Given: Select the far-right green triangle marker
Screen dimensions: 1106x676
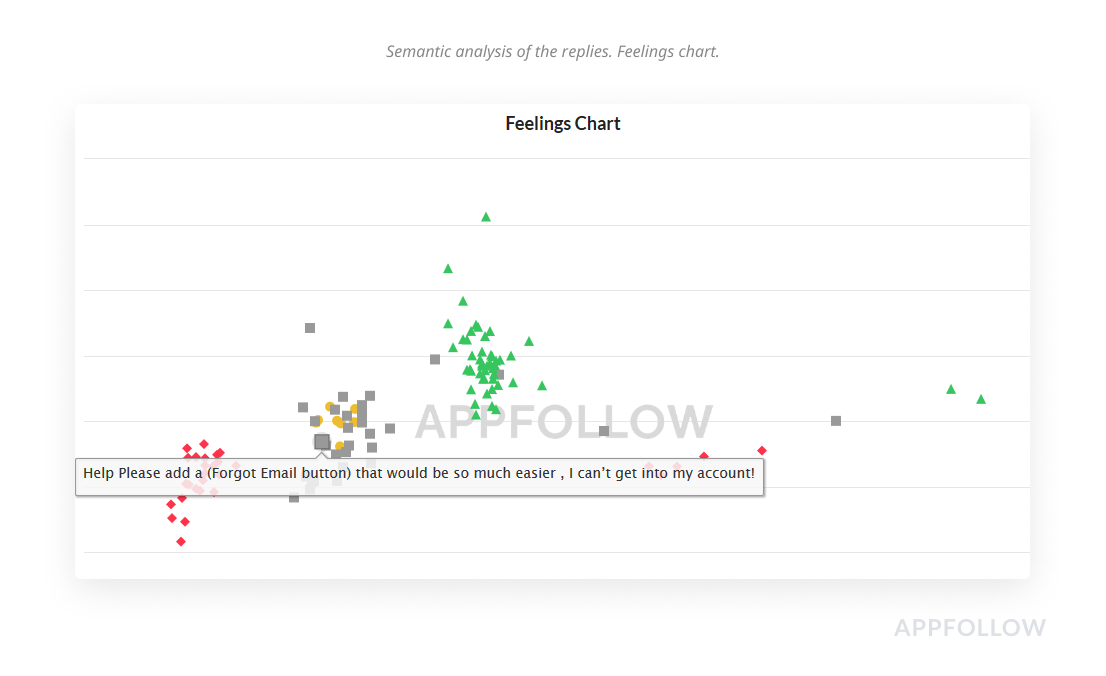Looking at the screenshot, I should coord(981,400).
